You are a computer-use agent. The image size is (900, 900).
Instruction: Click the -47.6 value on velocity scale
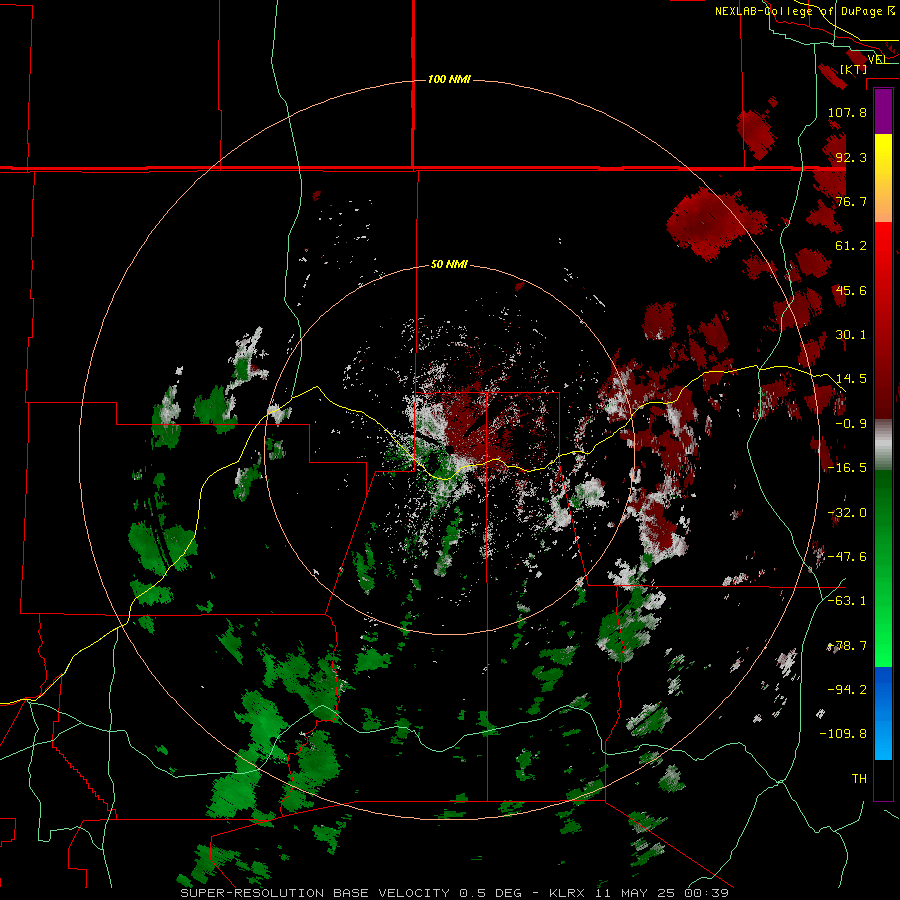pyautogui.click(x=847, y=557)
